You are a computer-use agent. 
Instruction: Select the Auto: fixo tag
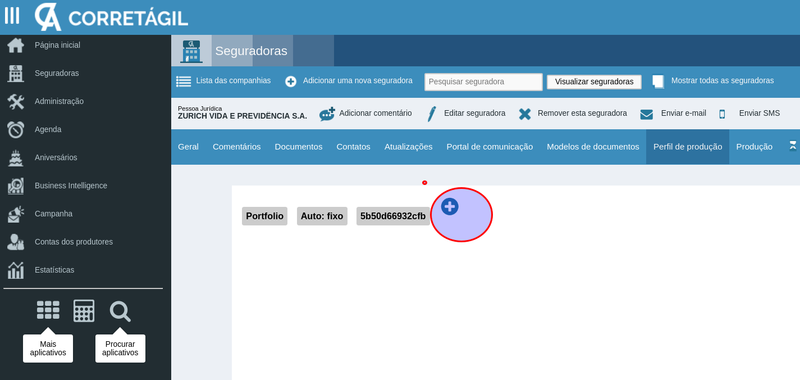(x=322, y=216)
